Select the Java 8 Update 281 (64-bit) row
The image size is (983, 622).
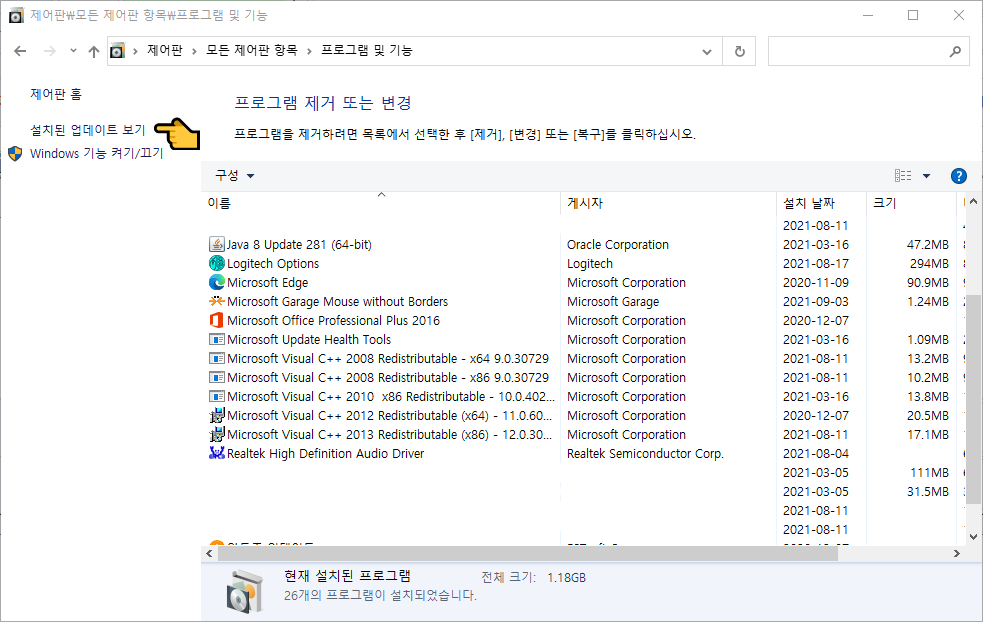[582, 245]
